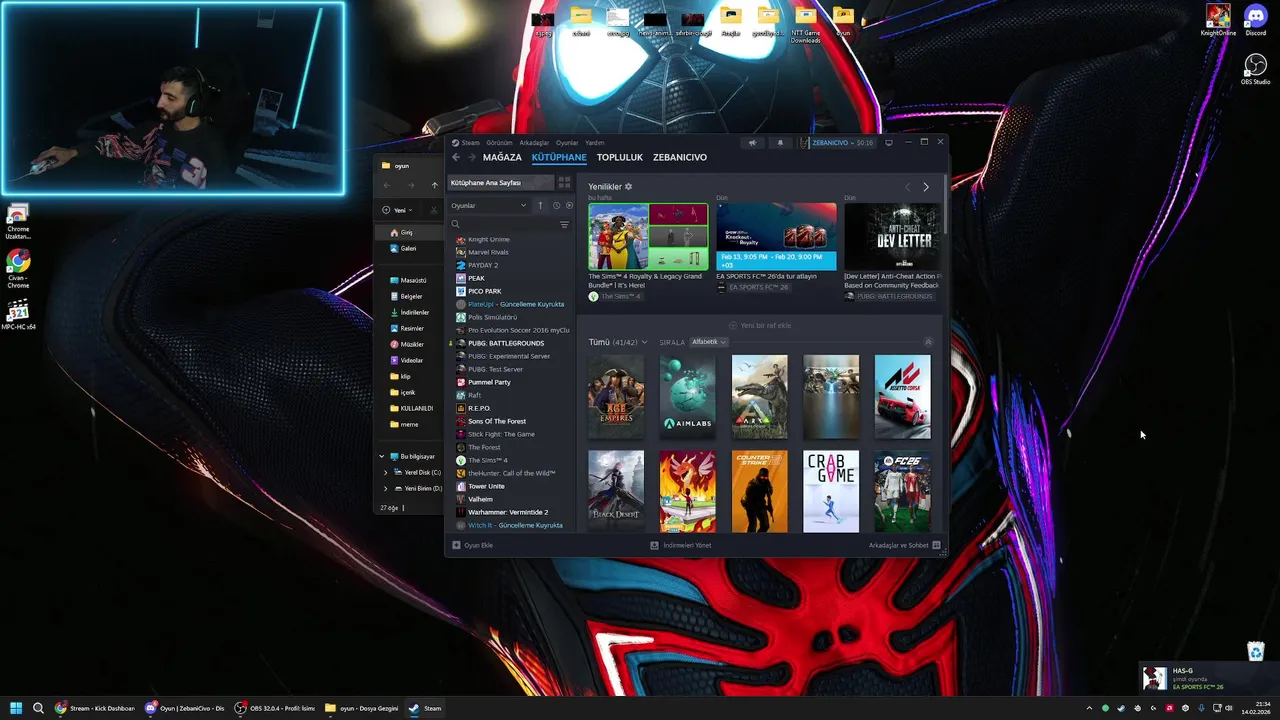Switch to TOPLULUK tab
1280x720 pixels.
620,157
